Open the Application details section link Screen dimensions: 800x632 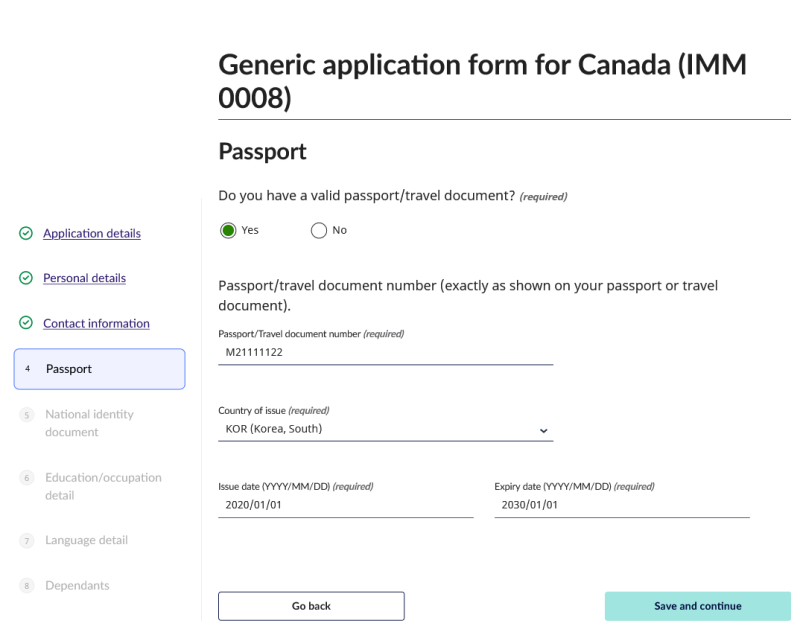pyautogui.click(x=92, y=233)
